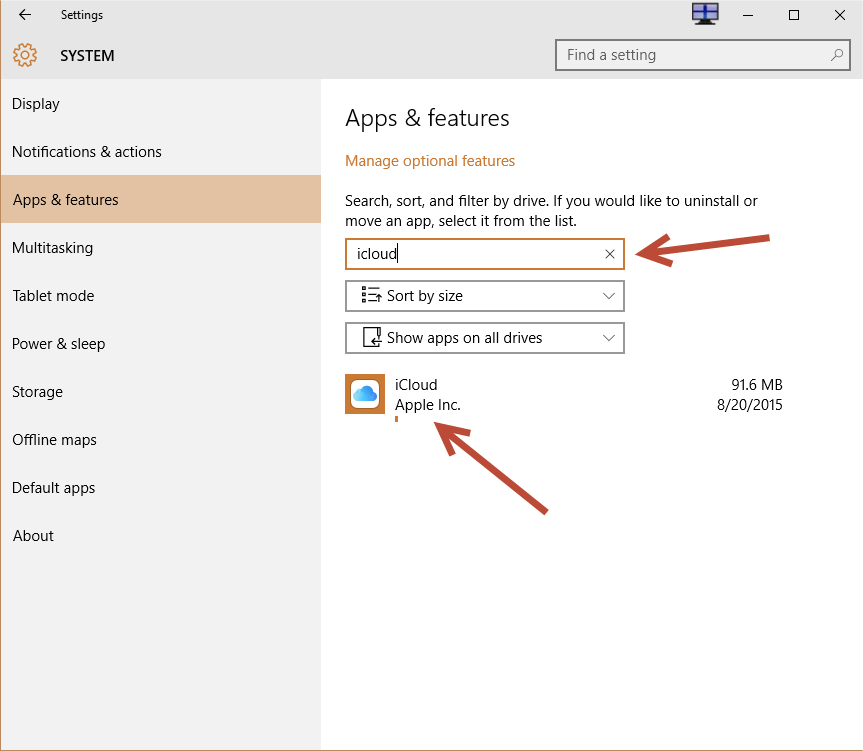Clear the icloud search with X icon
Viewport: 863px width, 751px height.
click(x=610, y=254)
